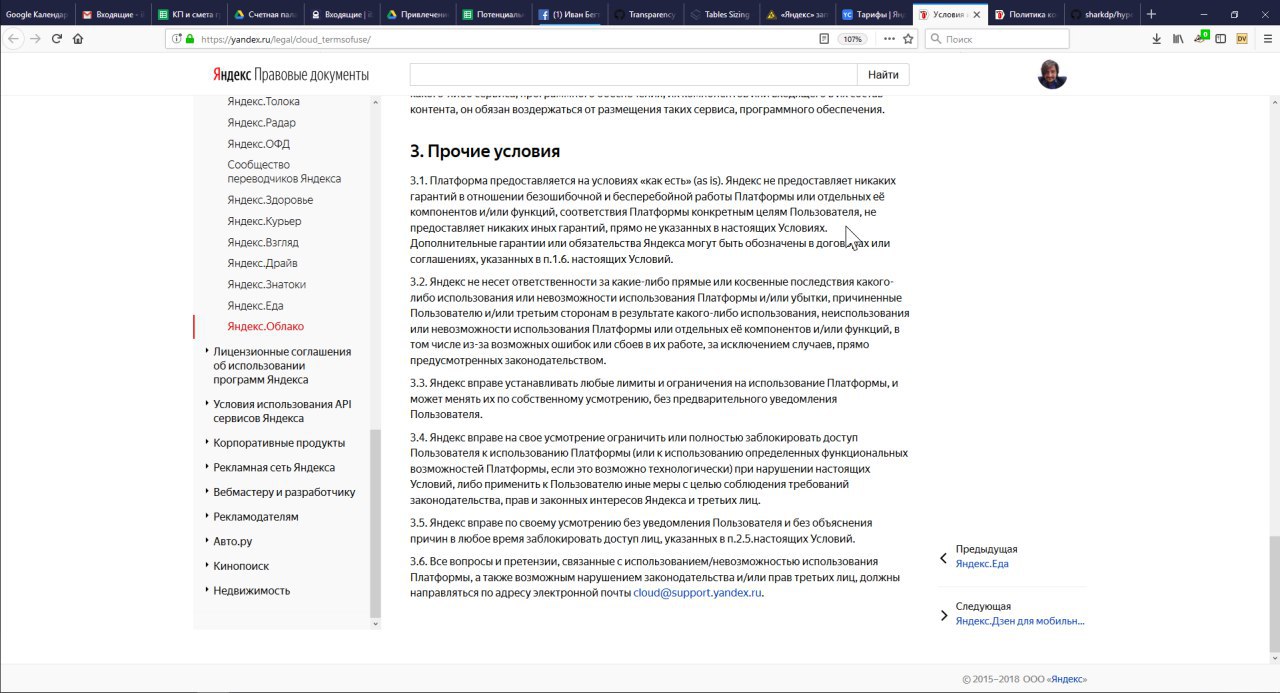Image resolution: width=1280 pixels, height=693 pixels.
Task: Click the sidebar scrollbar up arrow
Action: point(376,101)
